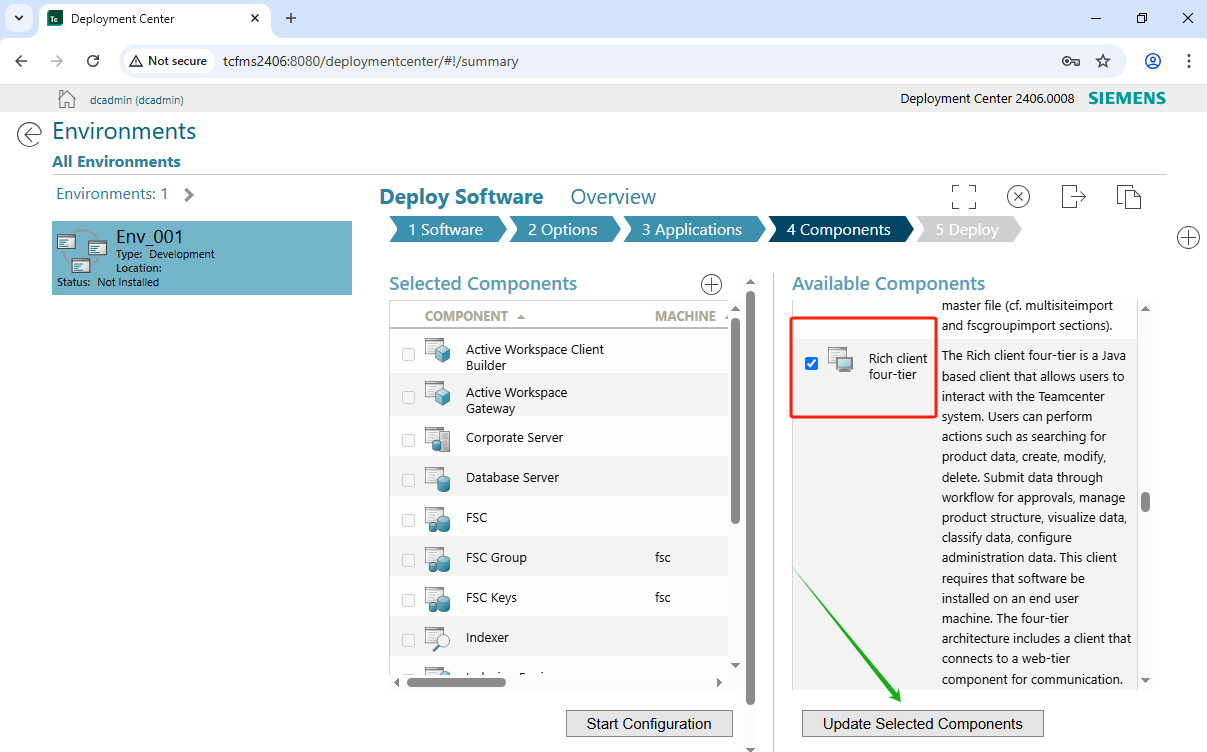Click the fsc machine cell for FSC Keys

(662, 598)
